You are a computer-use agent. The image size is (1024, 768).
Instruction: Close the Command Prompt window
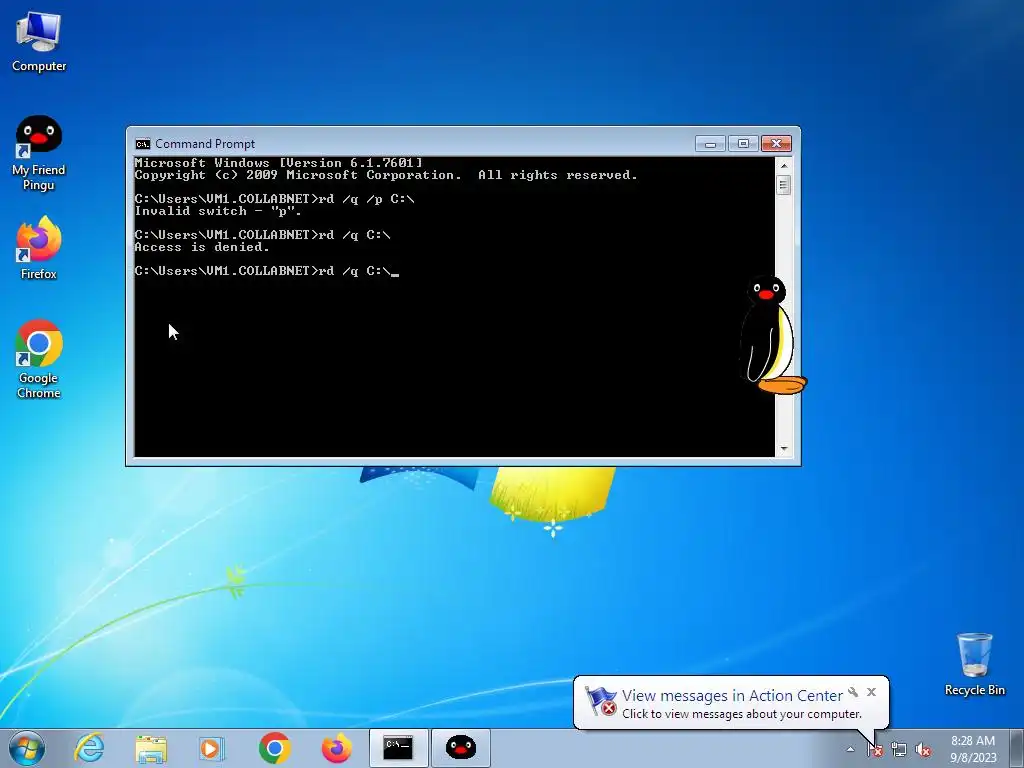point(776,144)
